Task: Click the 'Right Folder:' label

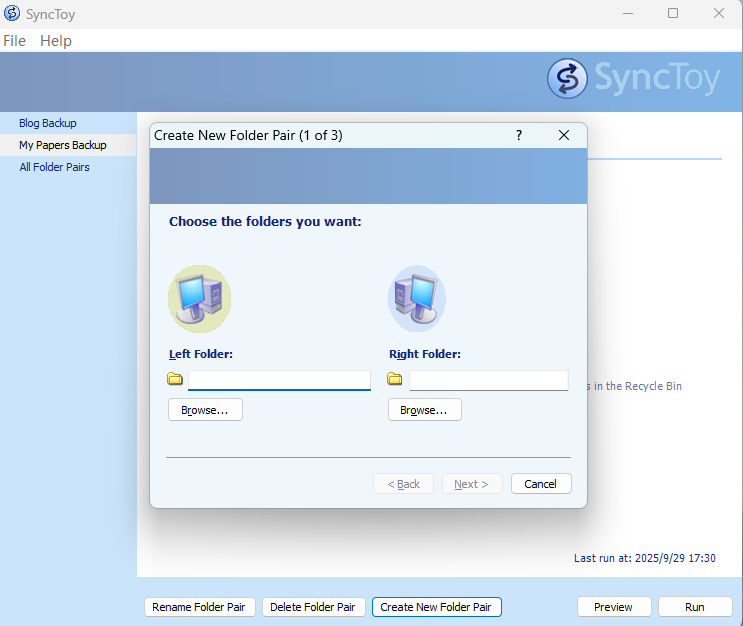Action: pyautogui.click(x=425, y=354)
